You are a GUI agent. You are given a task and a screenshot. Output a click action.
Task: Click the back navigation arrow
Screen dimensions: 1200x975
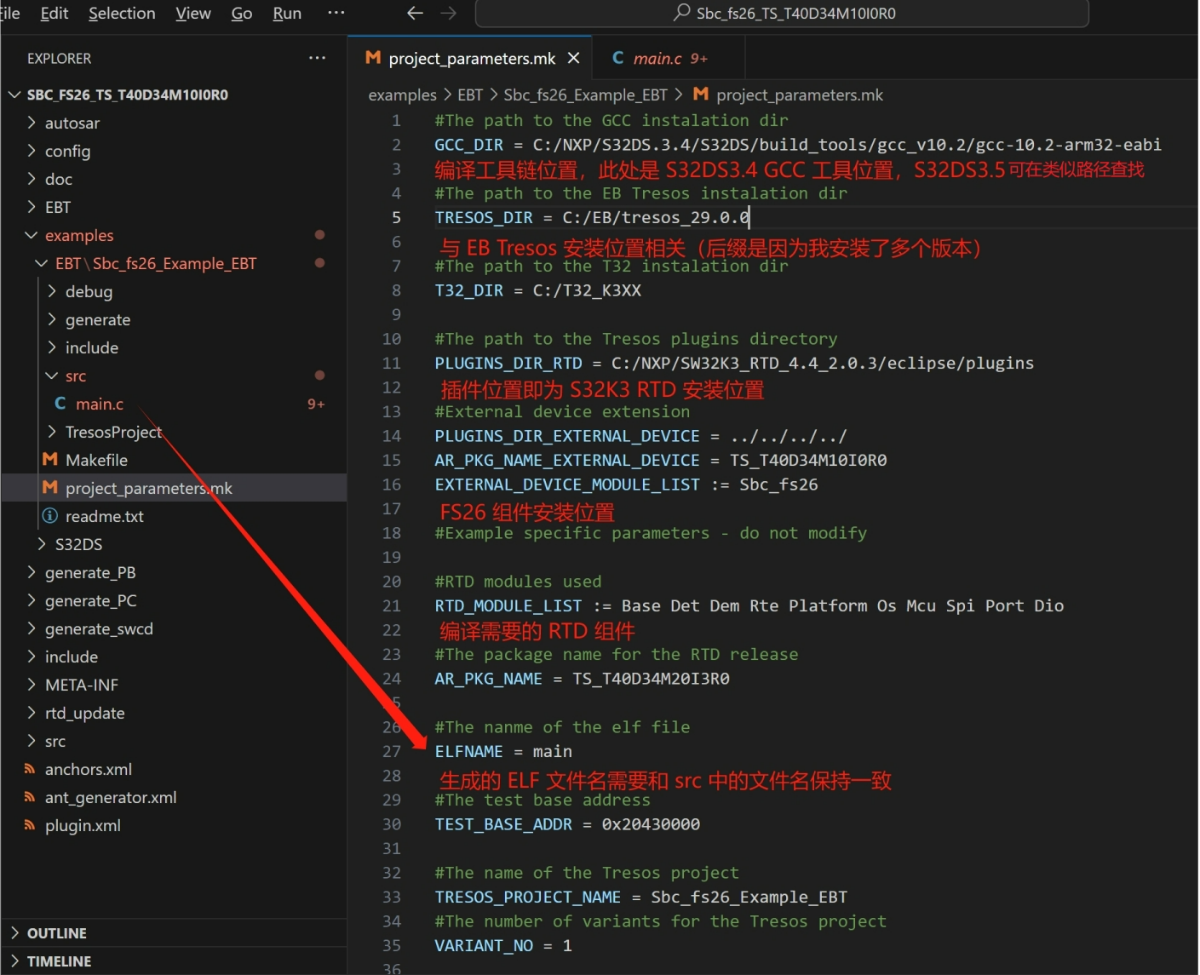[415, 13]
